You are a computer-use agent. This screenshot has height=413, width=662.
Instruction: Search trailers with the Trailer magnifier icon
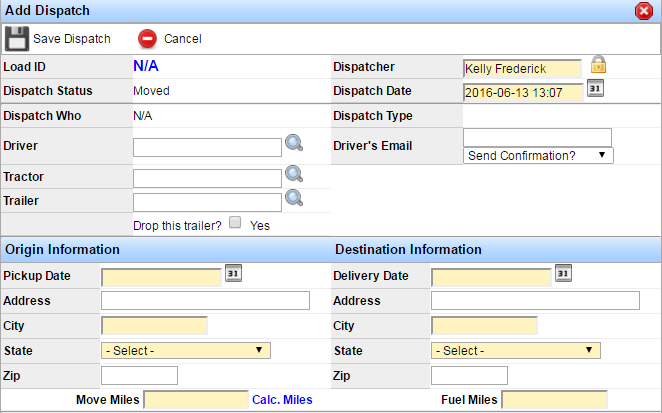point(294,198)
